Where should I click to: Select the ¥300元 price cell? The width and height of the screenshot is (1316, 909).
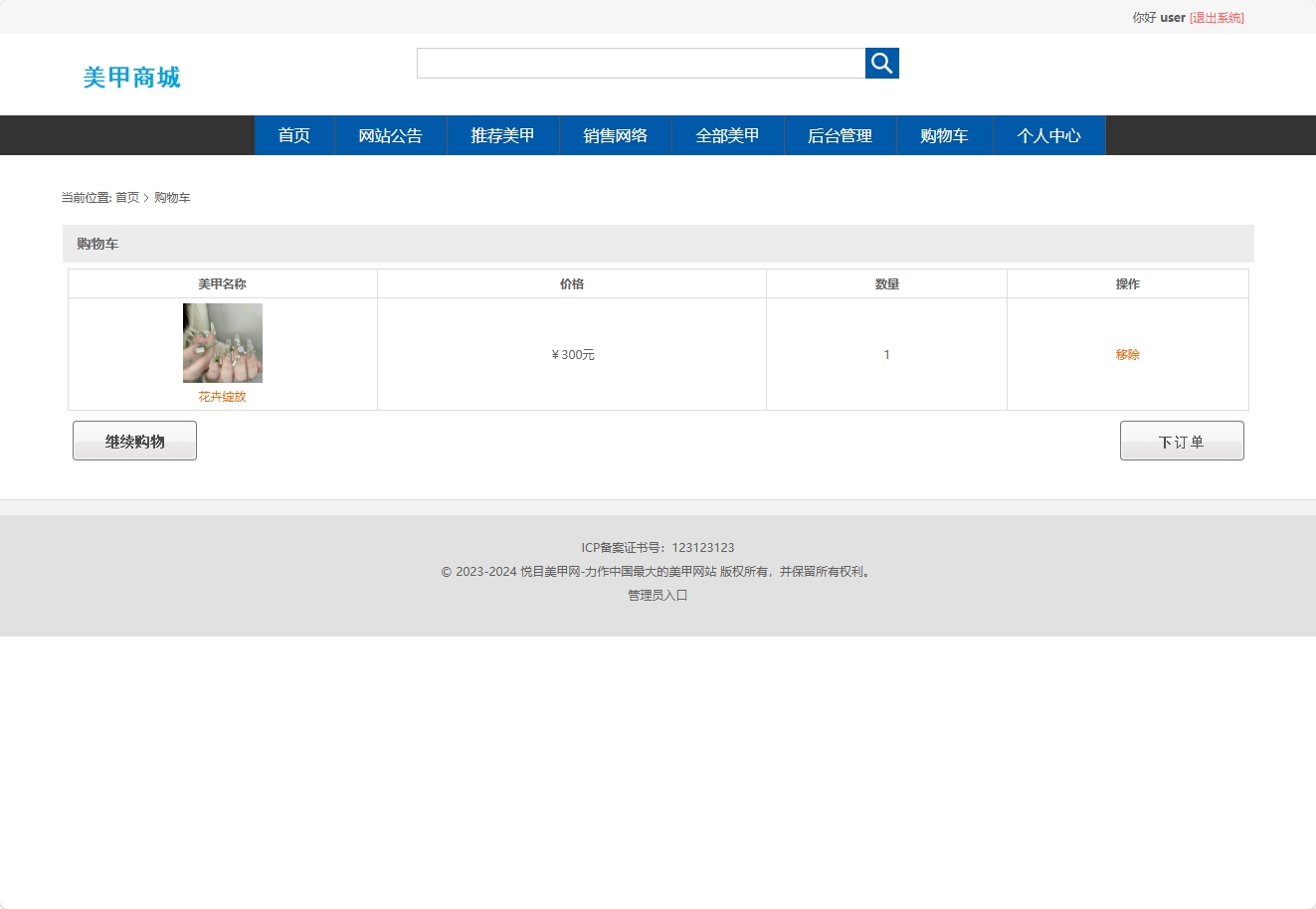tap(572, 355)
